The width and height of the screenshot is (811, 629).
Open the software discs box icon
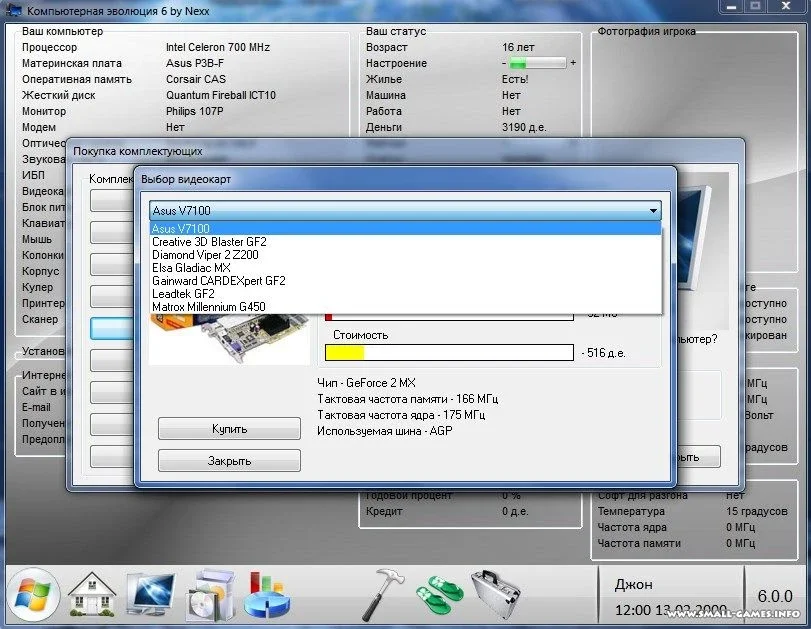pyautogui.click(x=209, y=594)
